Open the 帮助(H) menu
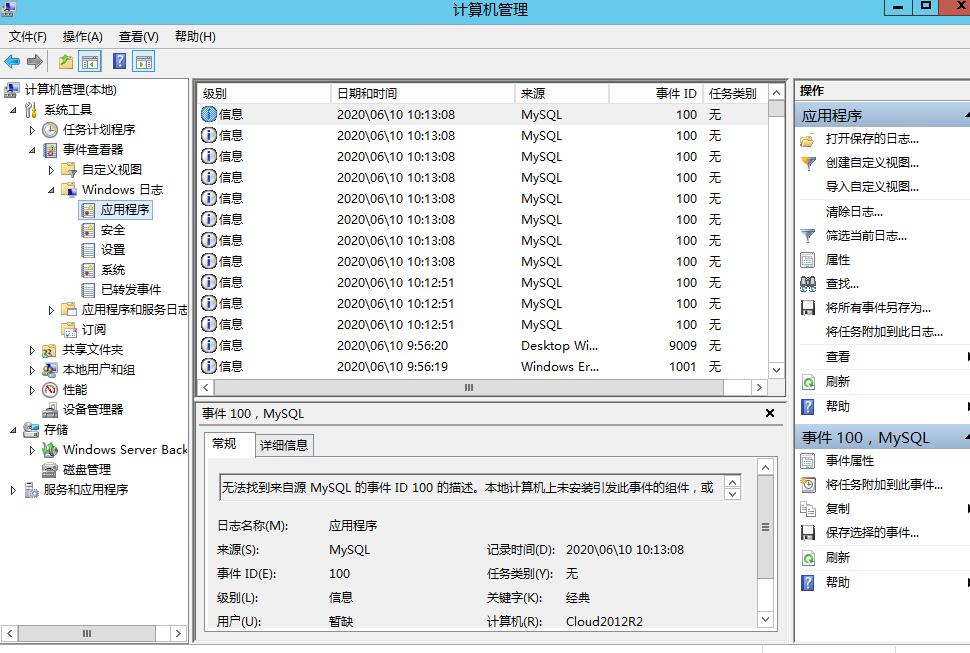Viewport: 970px width, 653px height. coord(195,36)
